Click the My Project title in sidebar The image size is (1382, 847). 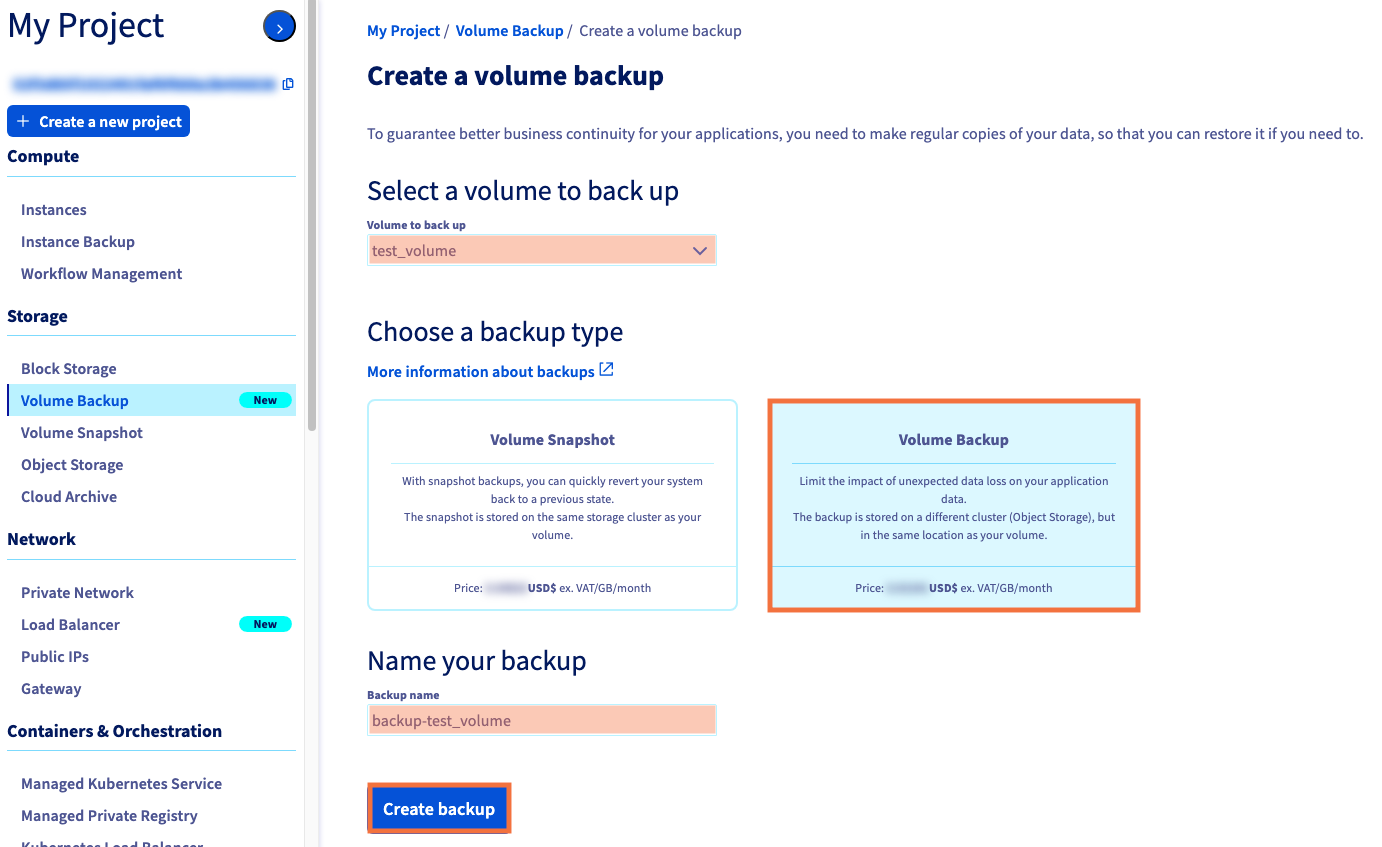coord(86,25)
